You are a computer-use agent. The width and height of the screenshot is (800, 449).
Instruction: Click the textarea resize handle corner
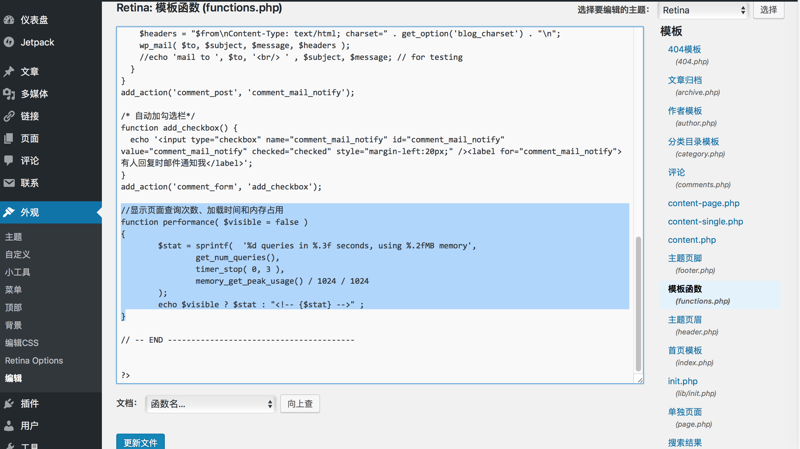(x=639, y=379)
